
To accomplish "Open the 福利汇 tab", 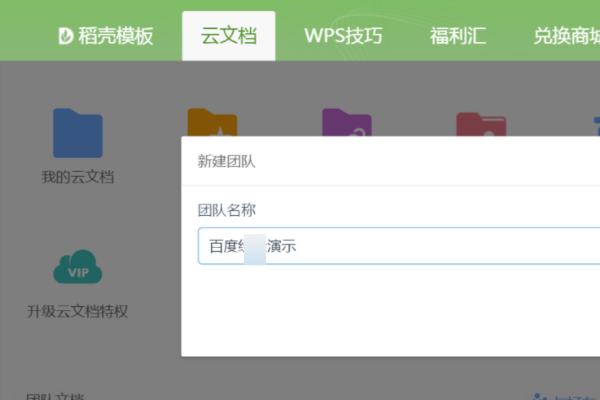I will (x=458, y=36).
